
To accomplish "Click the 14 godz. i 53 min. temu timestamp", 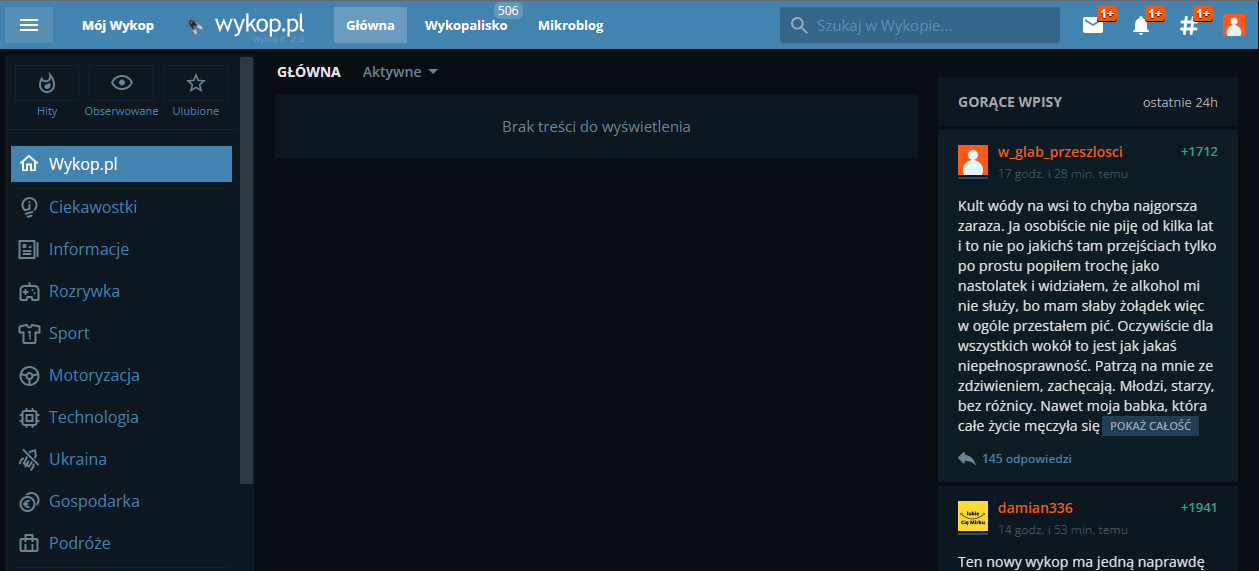I will [1063, 530].
